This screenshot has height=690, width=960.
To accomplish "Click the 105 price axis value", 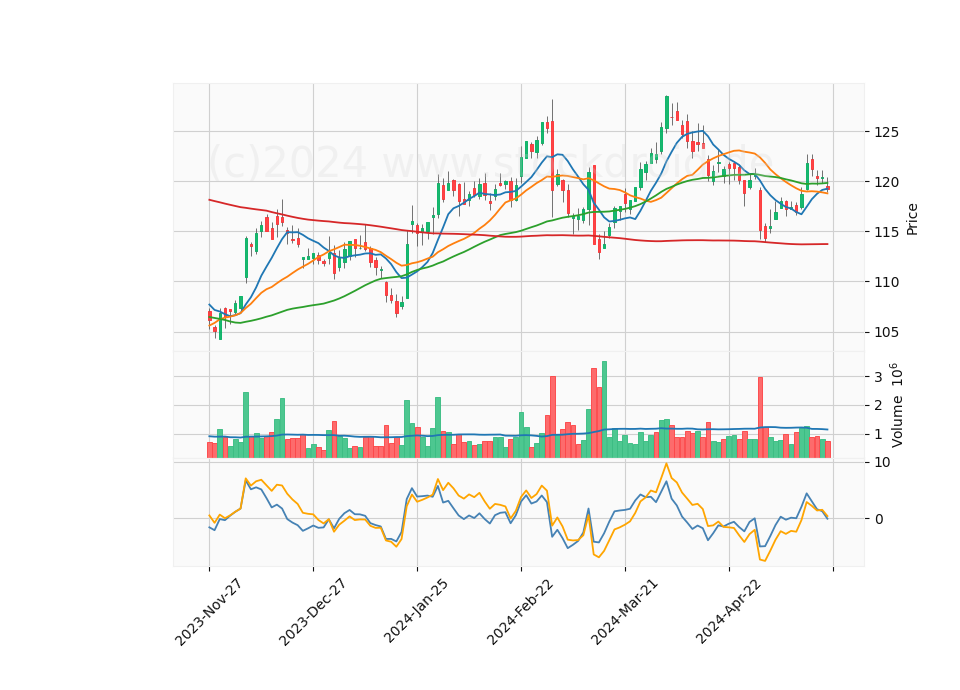I will tap(887, 332).
